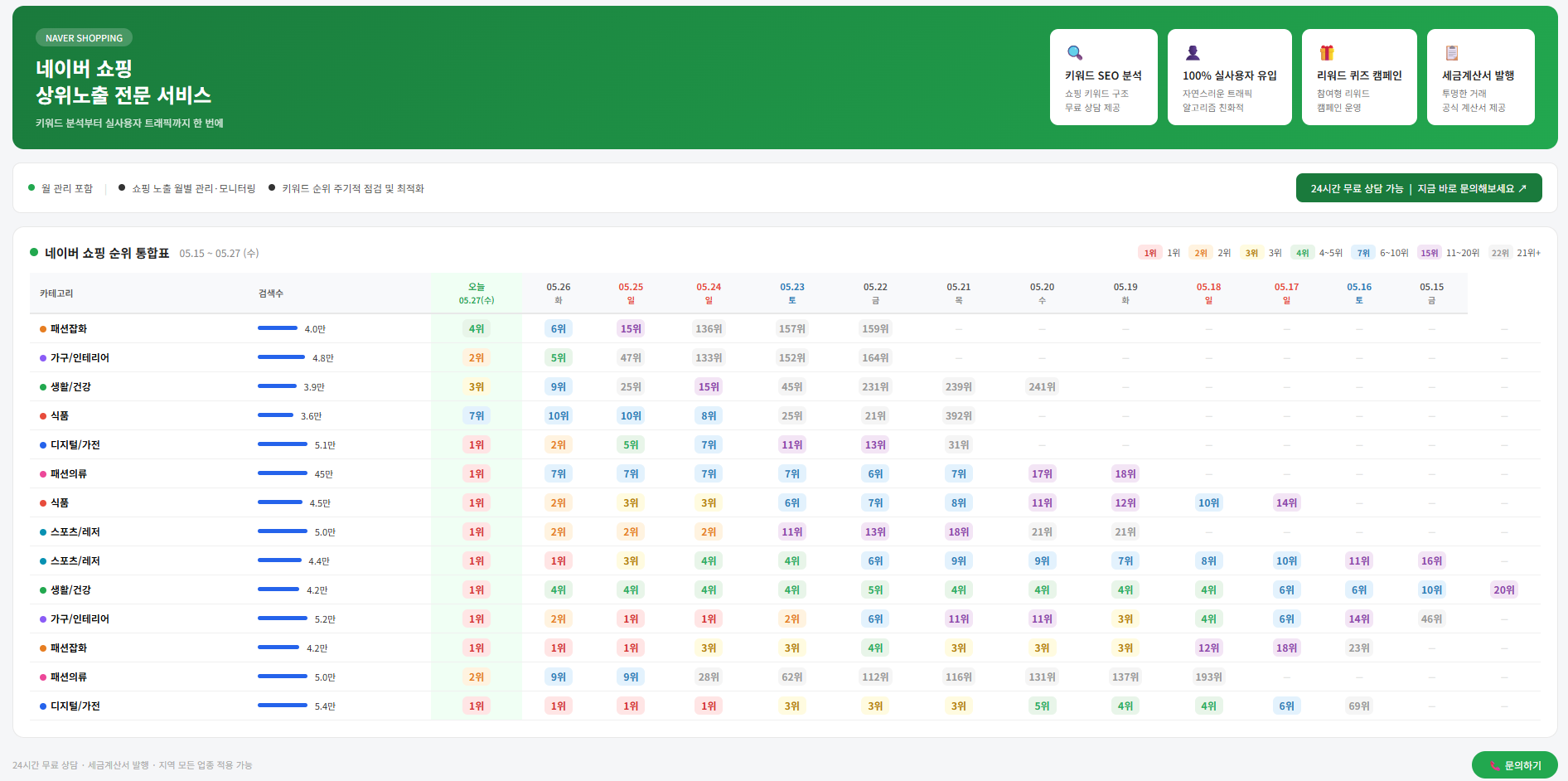The image size is (1568, 781).
Task: Click the 31위 rank cell
Action: [959, 444]
